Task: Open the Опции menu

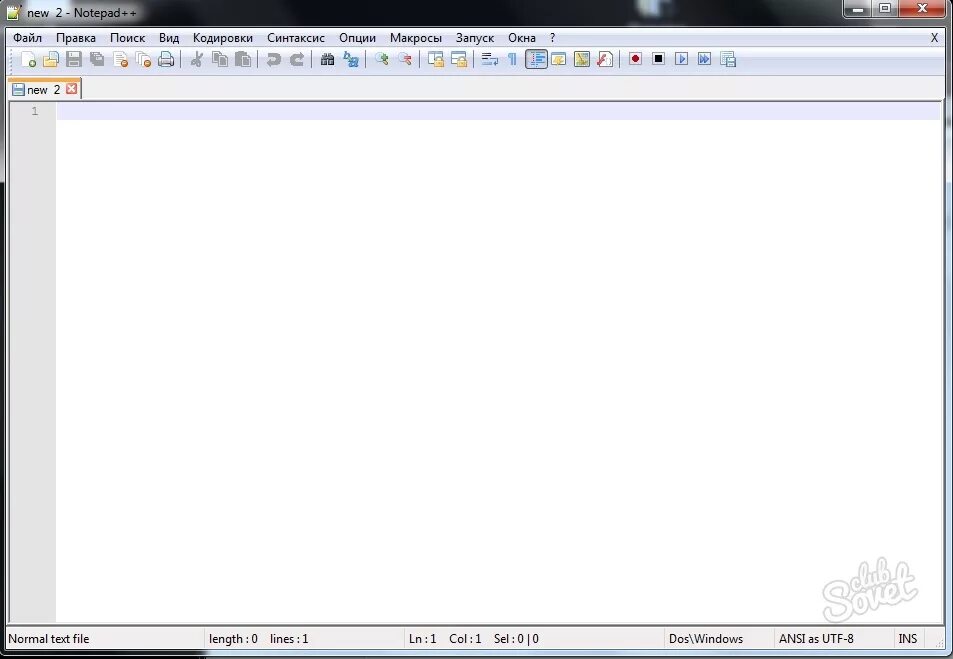Action: tap(357, 38)
